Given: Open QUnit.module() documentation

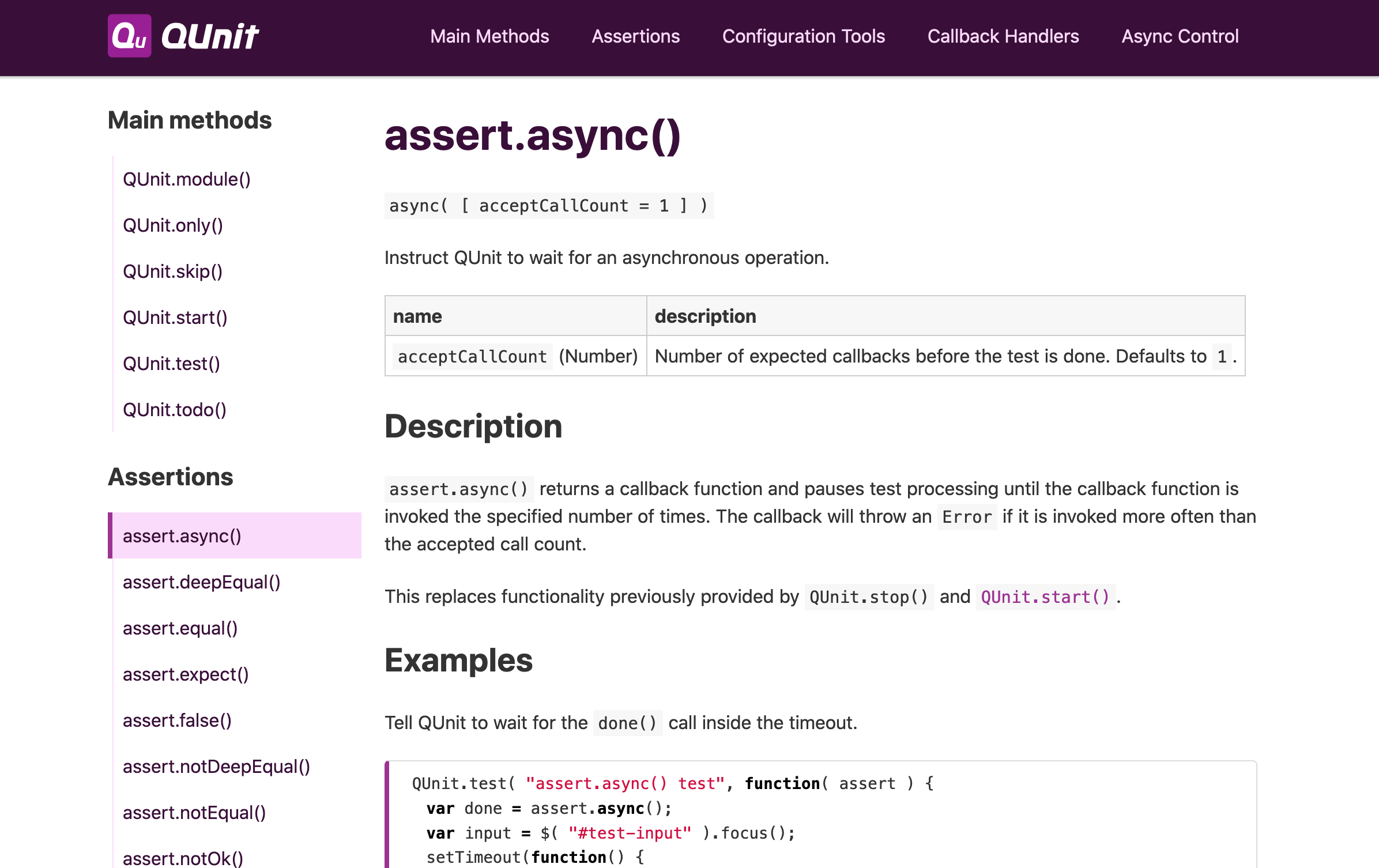Looking at the screenshot, I should click(x=186, y=179).
